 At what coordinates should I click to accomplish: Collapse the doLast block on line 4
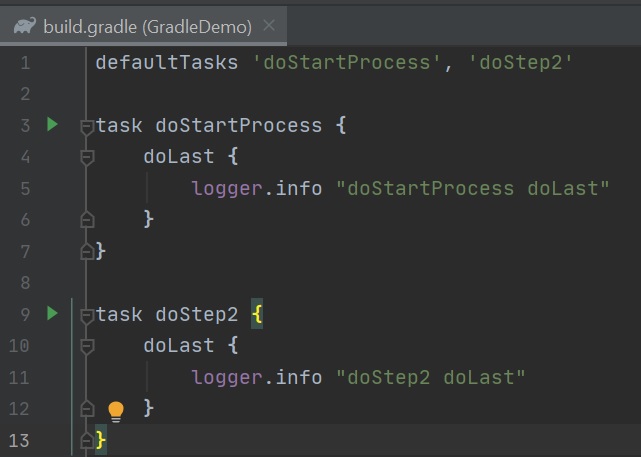pyautogui.click(x=87, y=157)
